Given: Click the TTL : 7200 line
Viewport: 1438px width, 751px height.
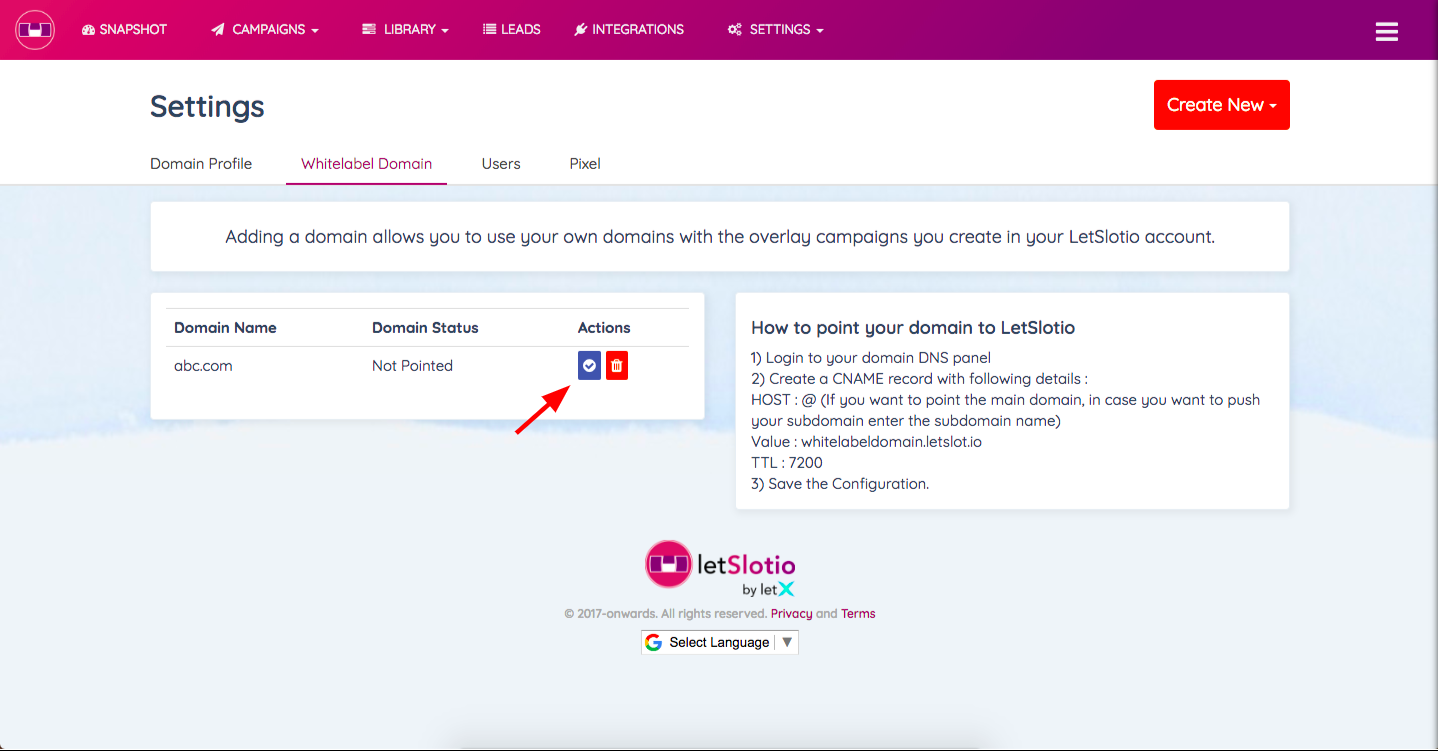Looking at the screenshot, I should tap(787, 462).
